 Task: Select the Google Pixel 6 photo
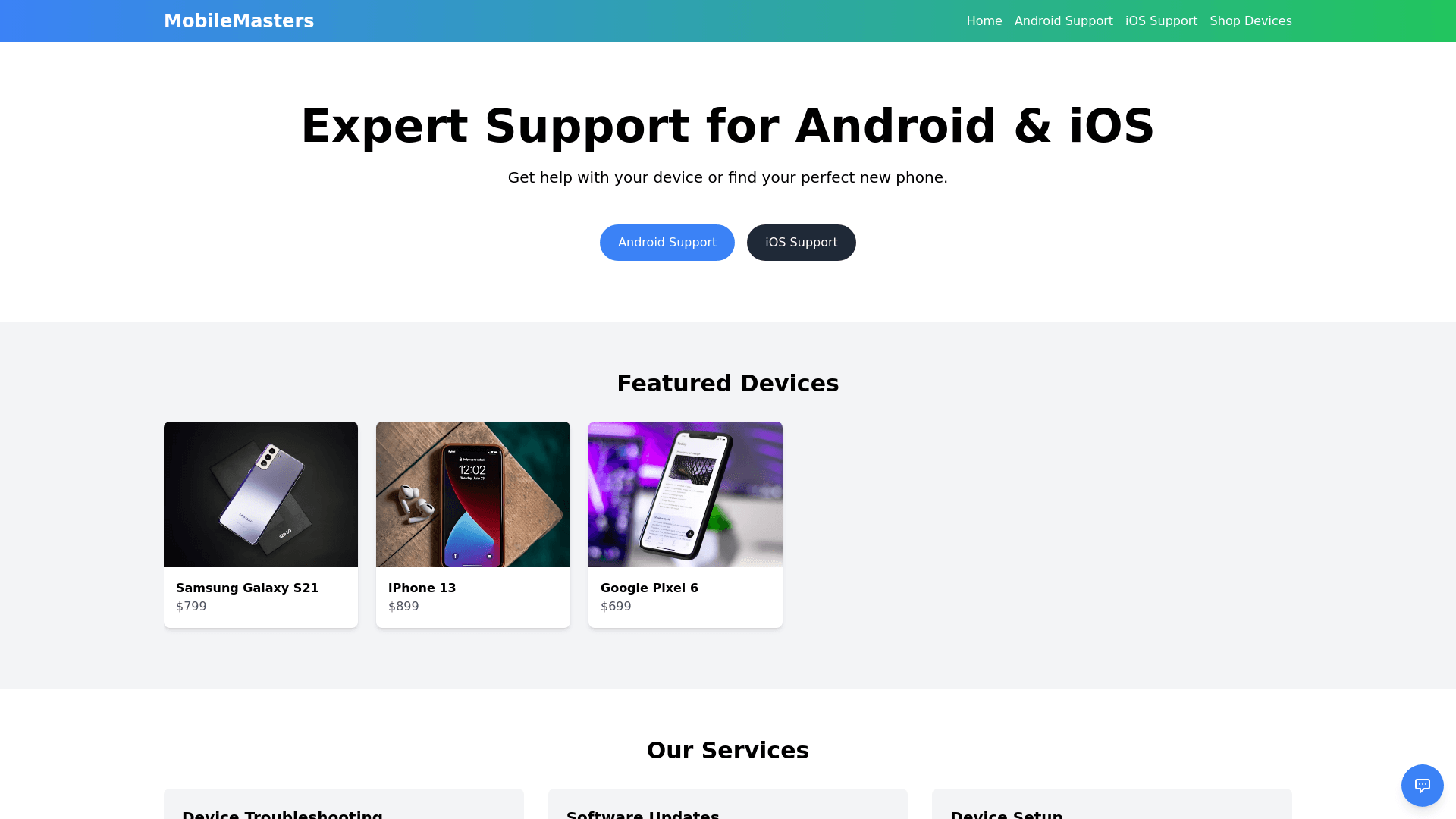[x=686, y=494]
